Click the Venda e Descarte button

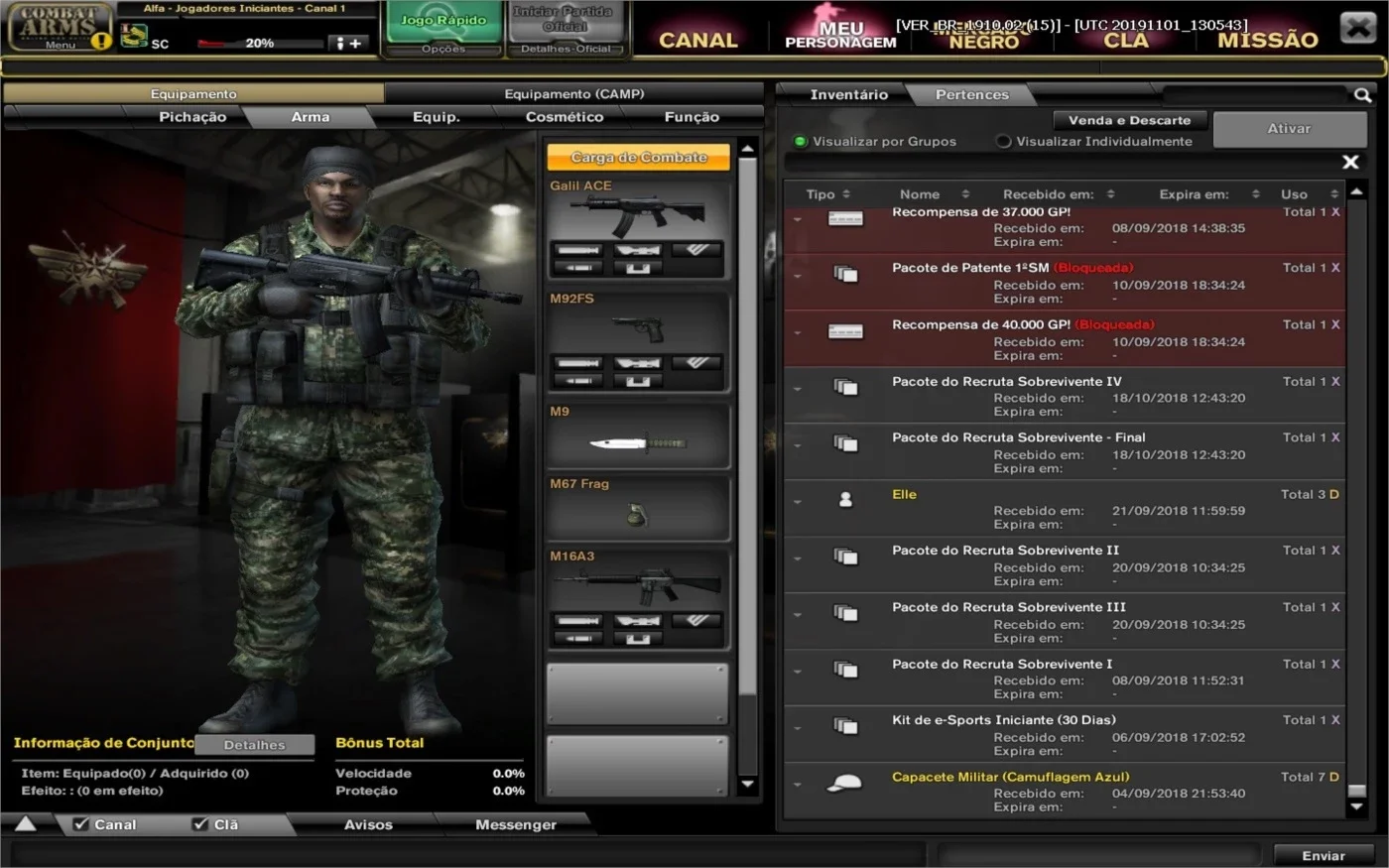click(1129, 120)
